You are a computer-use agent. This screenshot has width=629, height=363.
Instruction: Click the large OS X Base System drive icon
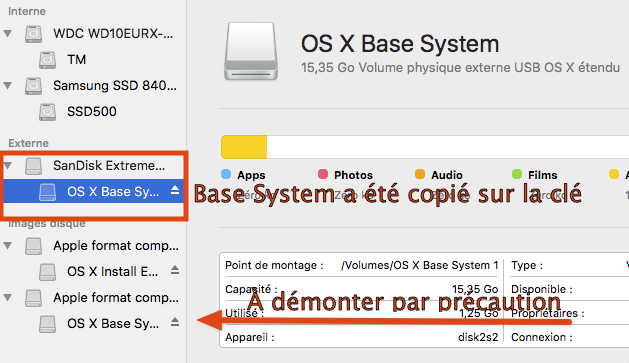(251, 51)
